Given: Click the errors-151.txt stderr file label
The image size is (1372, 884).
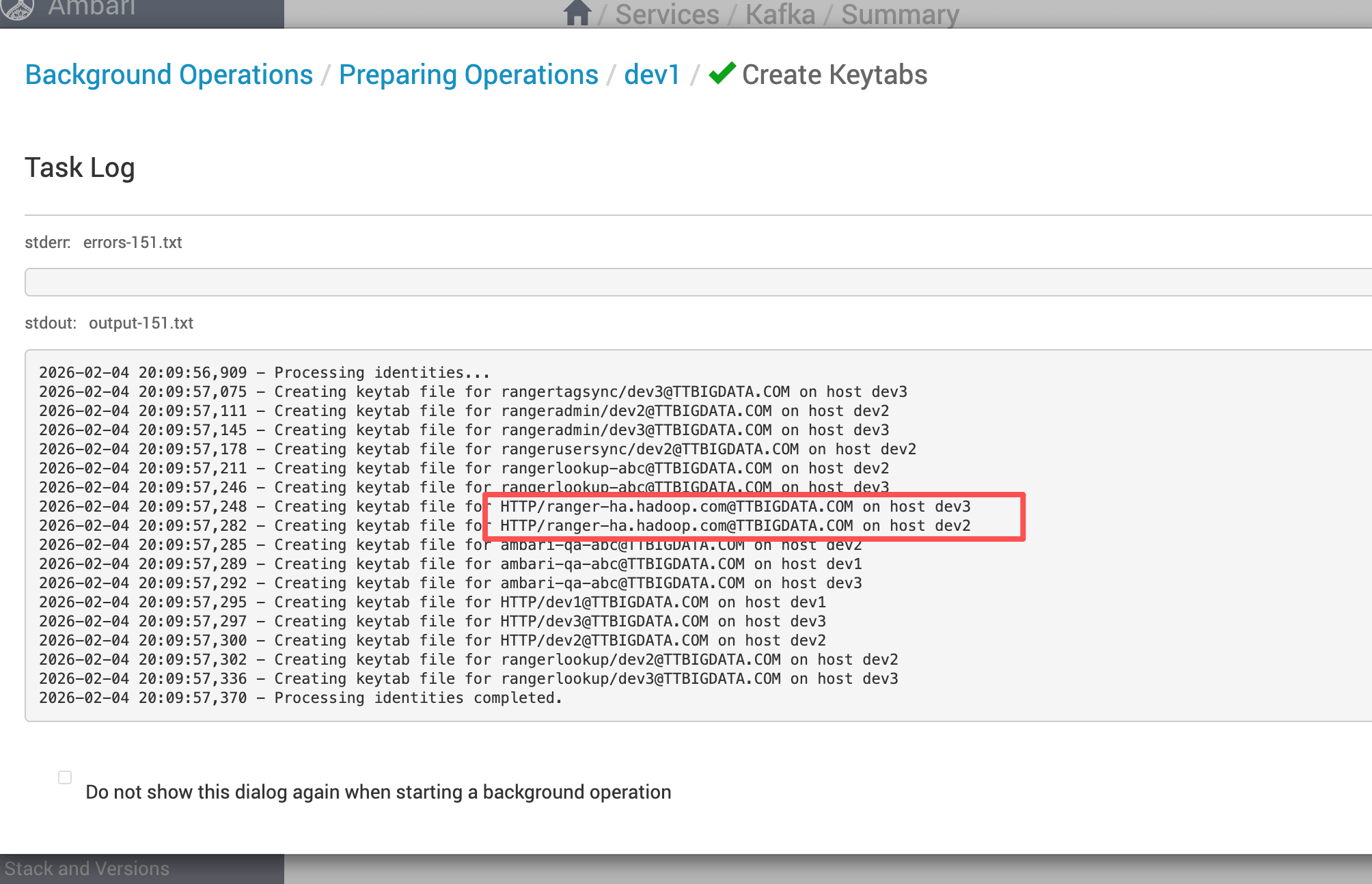Looking at the screenshot, I should [133, 243].
